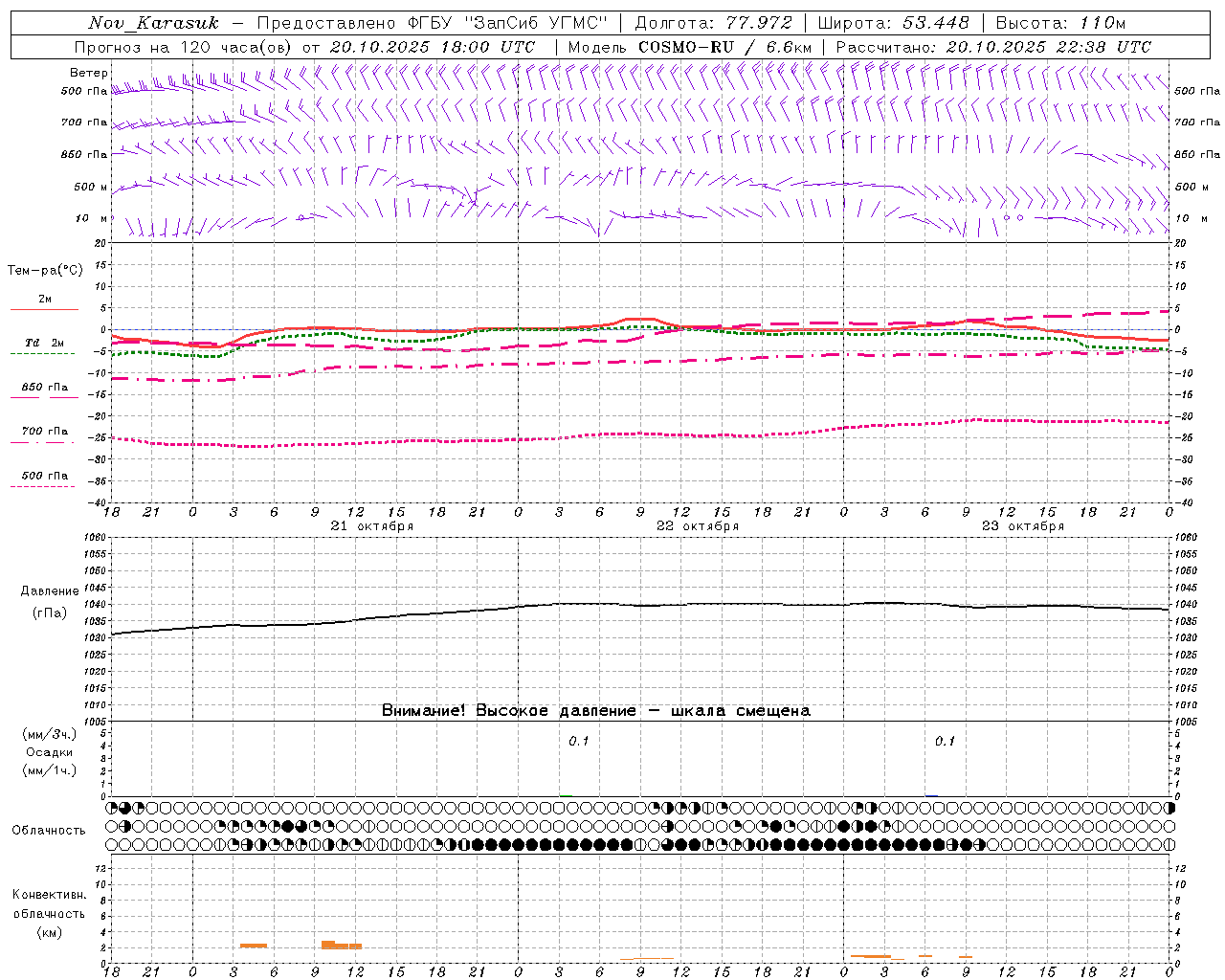The height and width of the screenshot is (980, 1225).
Task: Click the 21 октября date label
Action: [x=372, y=526]
